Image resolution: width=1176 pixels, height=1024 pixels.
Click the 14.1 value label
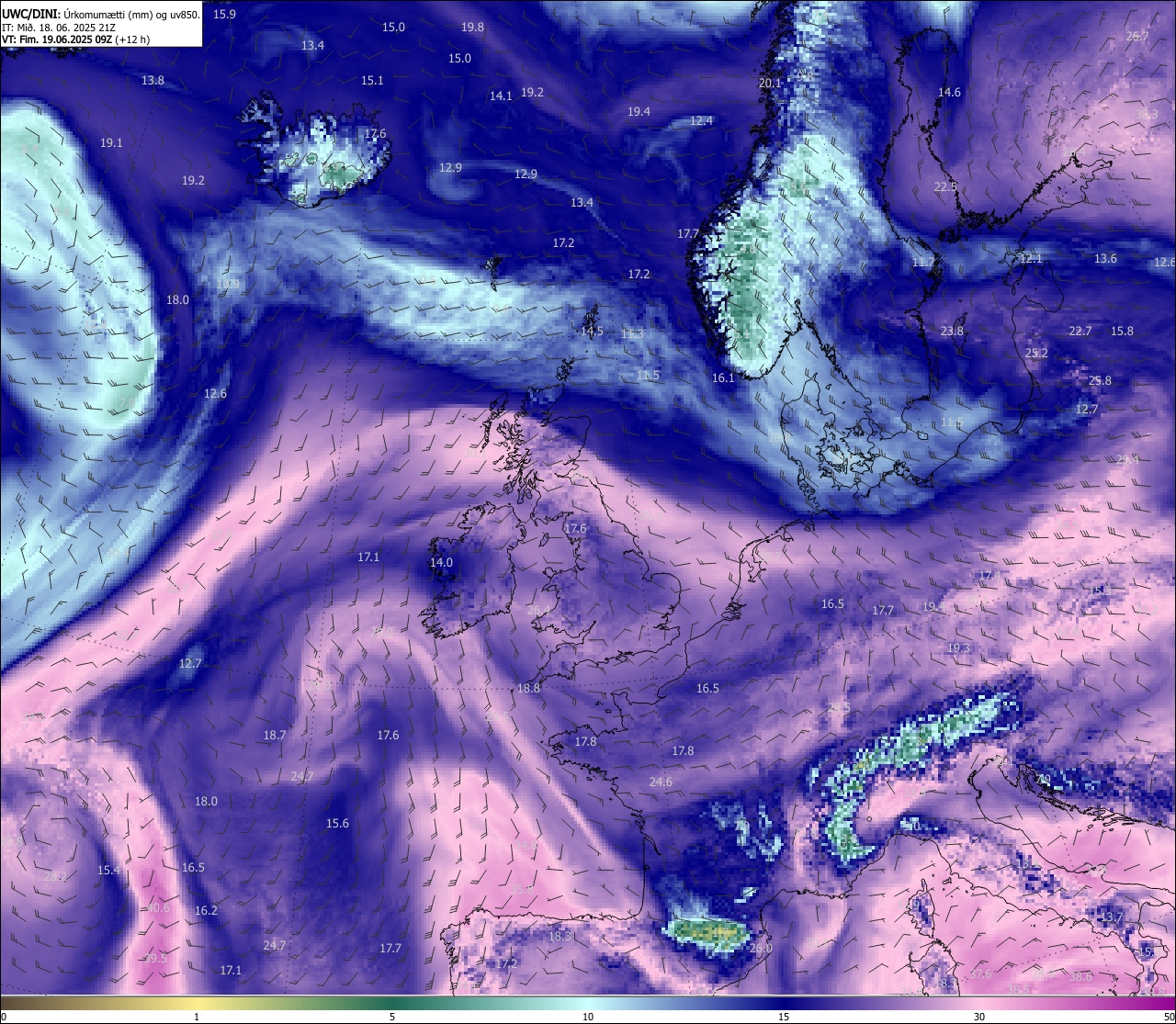point(501,96)
